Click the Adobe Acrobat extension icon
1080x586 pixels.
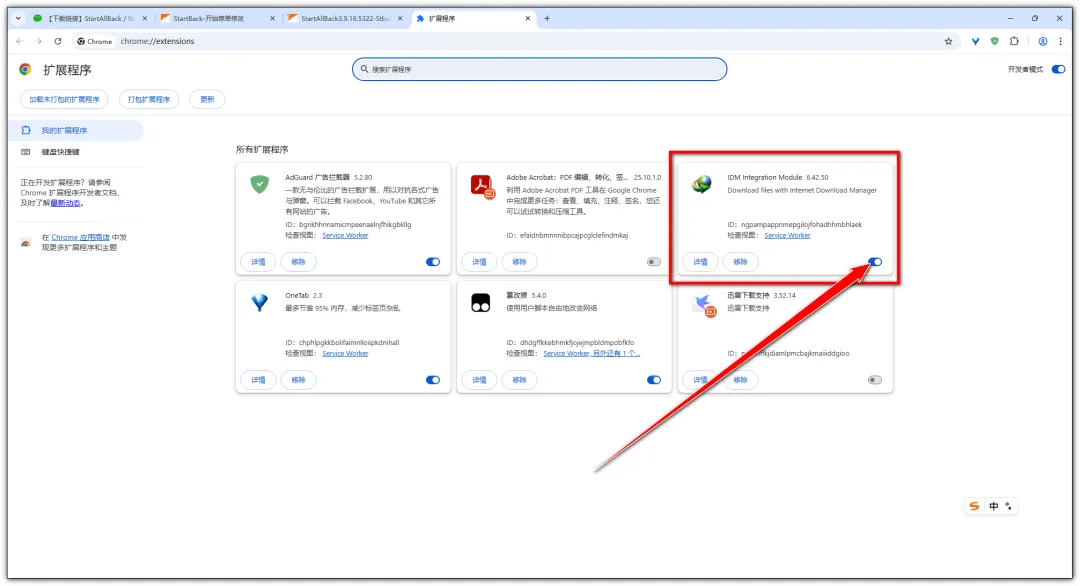click(x=482, y=186)
